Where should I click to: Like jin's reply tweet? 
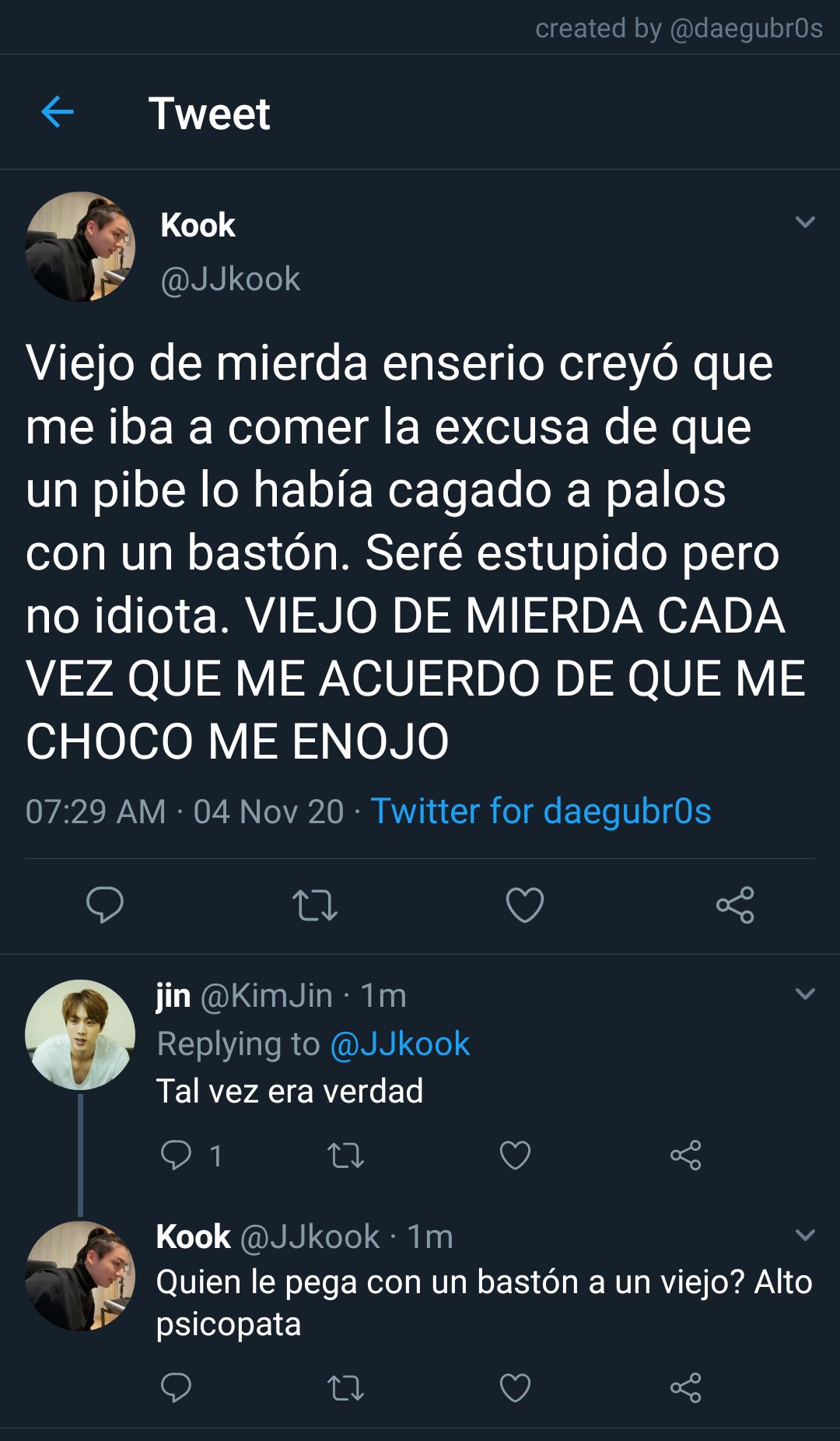coord(515,1155)
